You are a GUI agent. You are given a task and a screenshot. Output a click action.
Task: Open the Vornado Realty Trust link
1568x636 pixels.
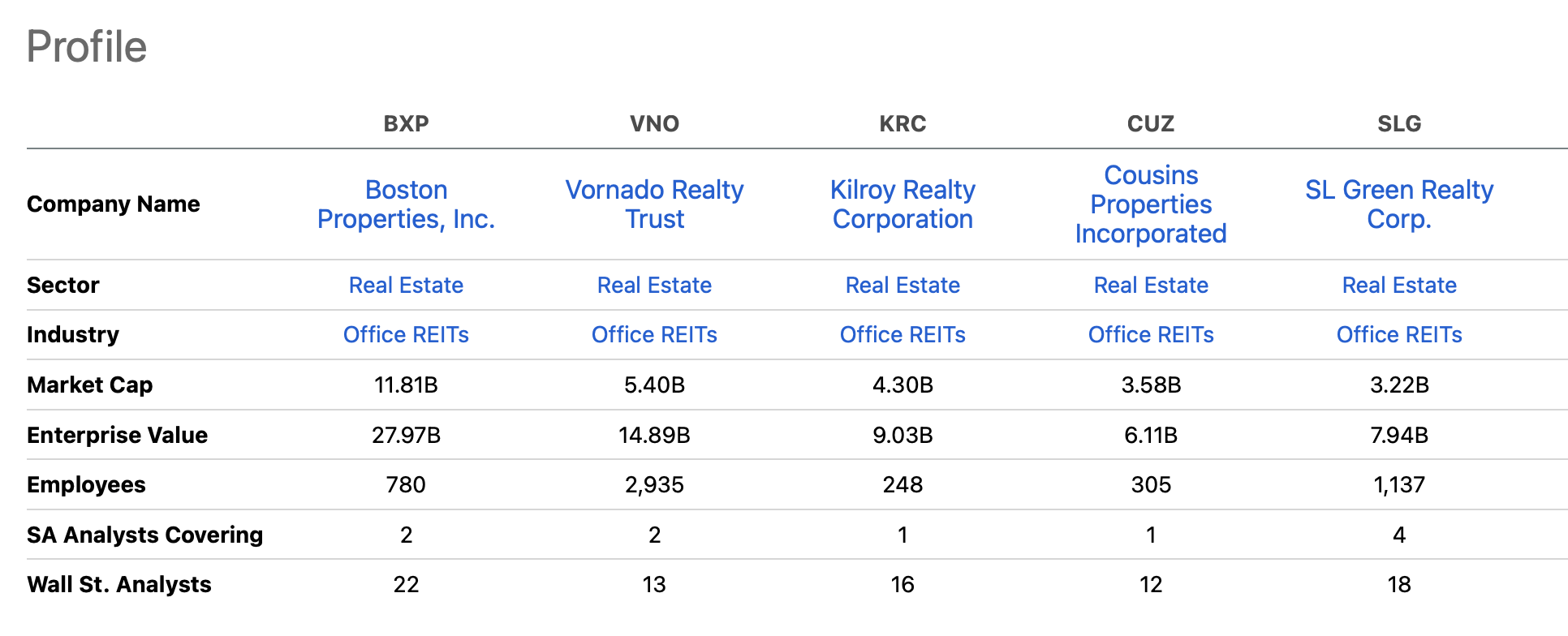(654, 204)
